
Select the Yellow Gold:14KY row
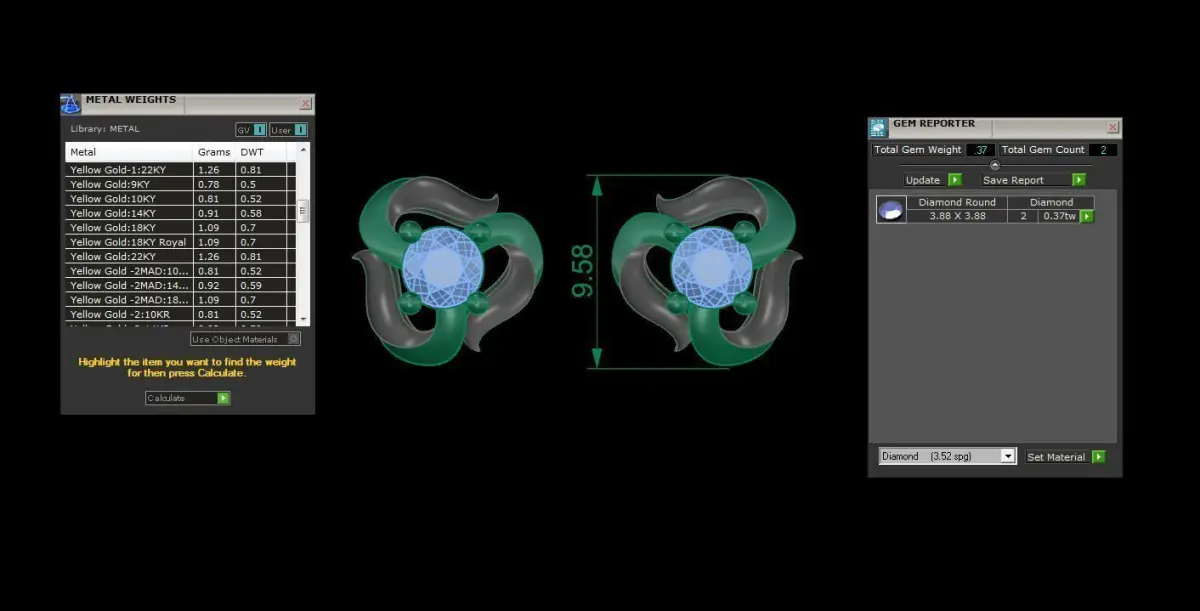click(x=182, y=213)
